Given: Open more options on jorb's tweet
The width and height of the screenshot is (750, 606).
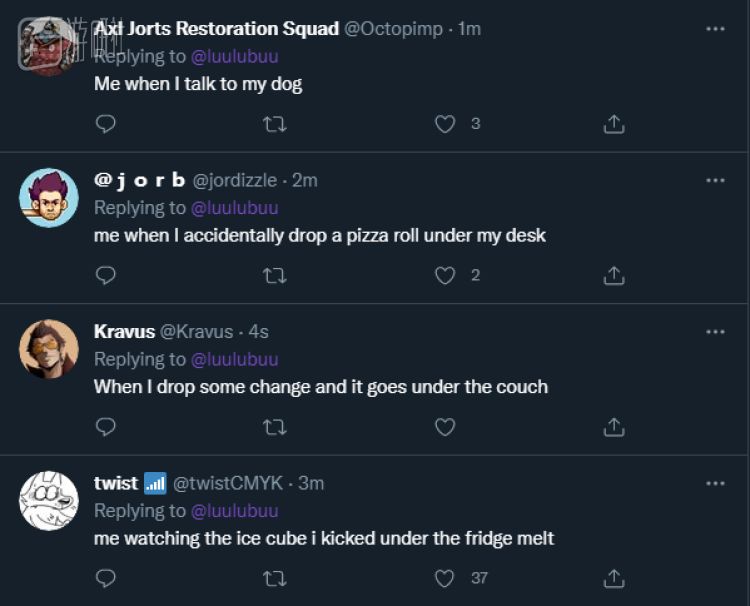Looking at the screenshot, I should point(715,180).
